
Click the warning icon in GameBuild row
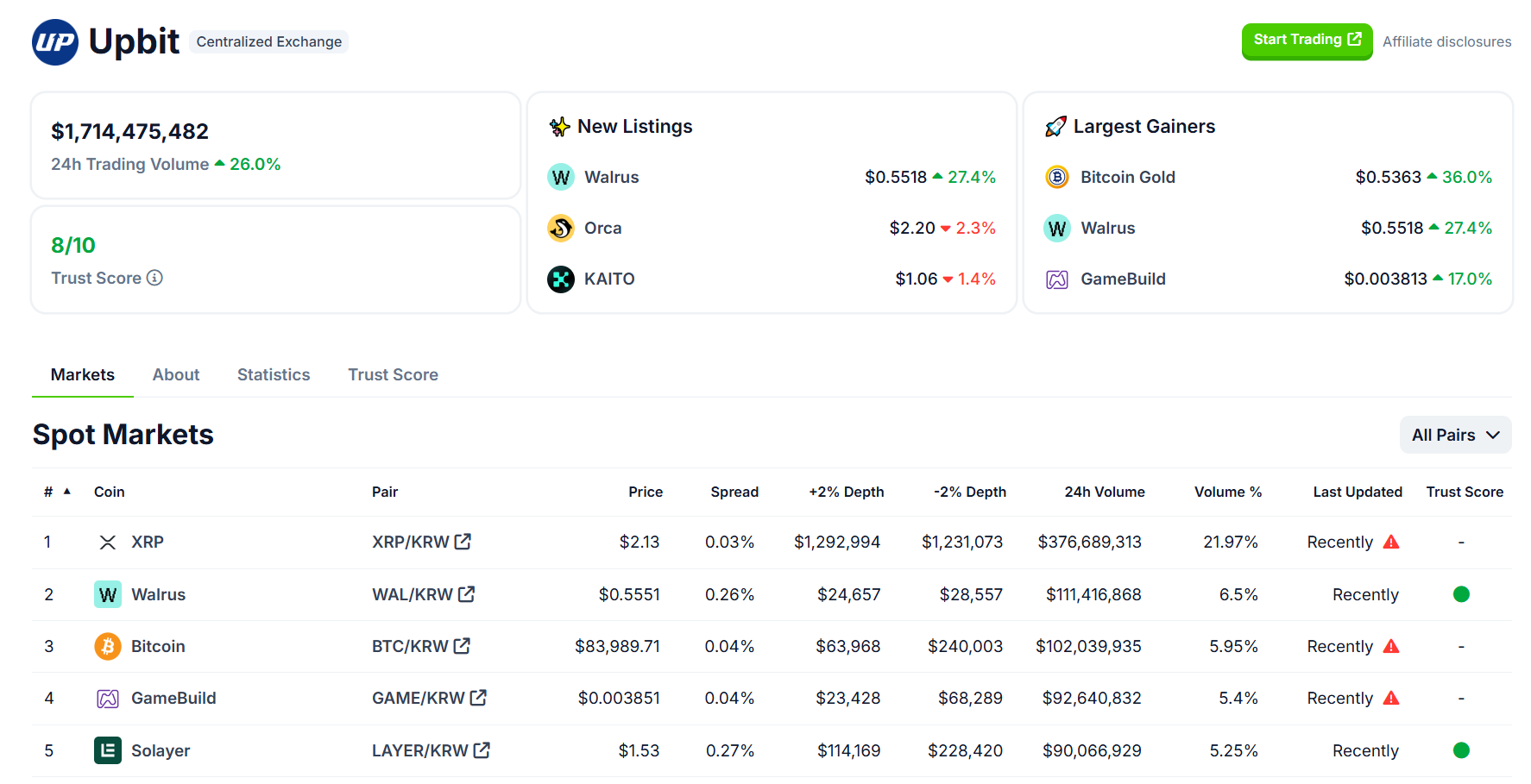1391,698
